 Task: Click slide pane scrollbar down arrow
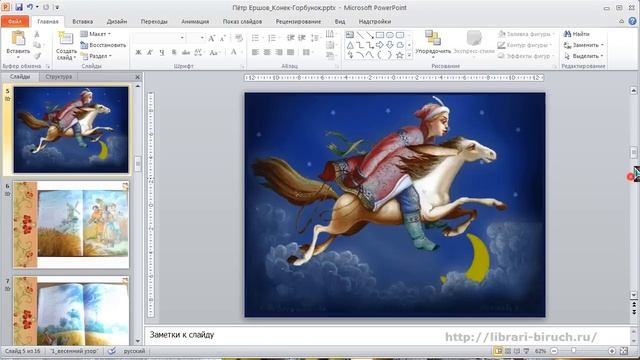click(138, 341)
